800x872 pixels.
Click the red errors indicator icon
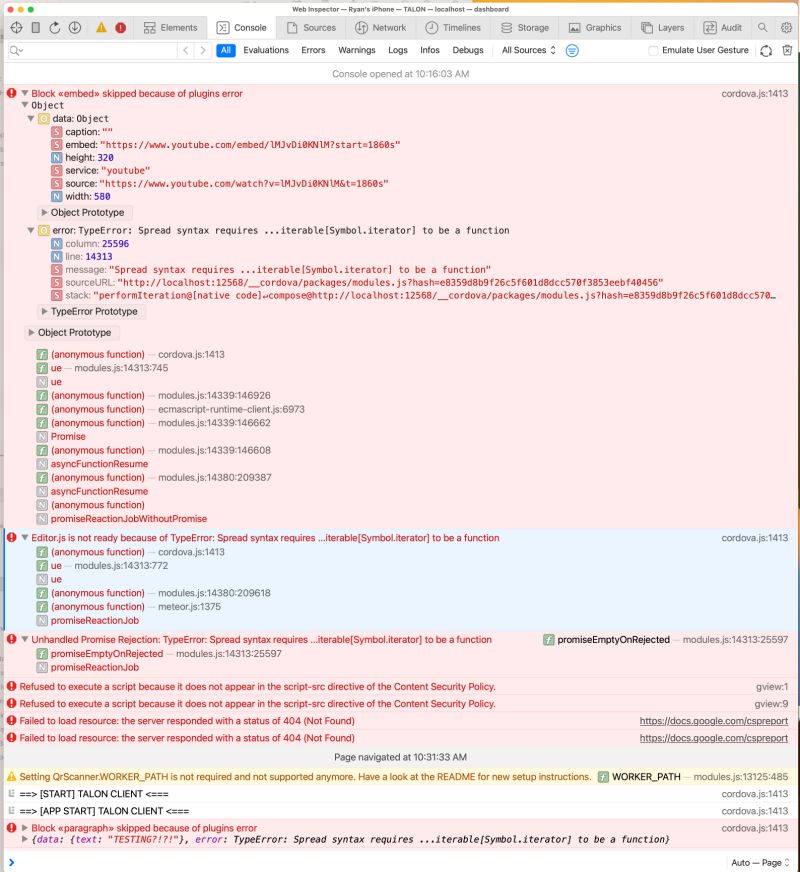(120, 27)
